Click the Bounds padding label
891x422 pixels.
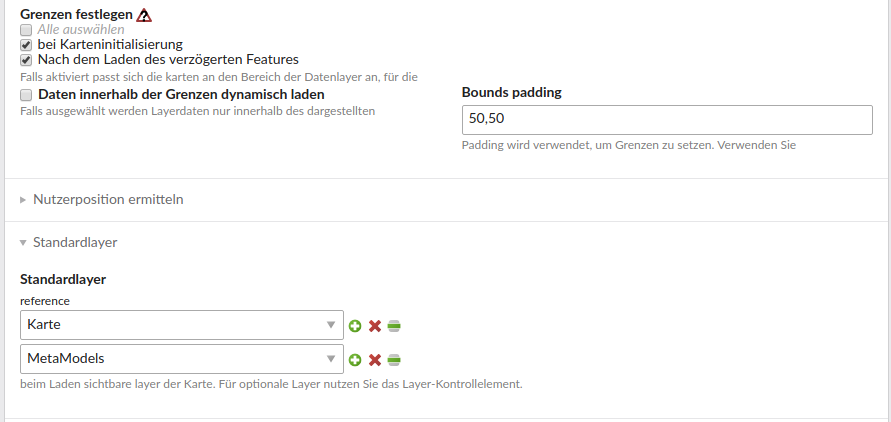point(512,93)
